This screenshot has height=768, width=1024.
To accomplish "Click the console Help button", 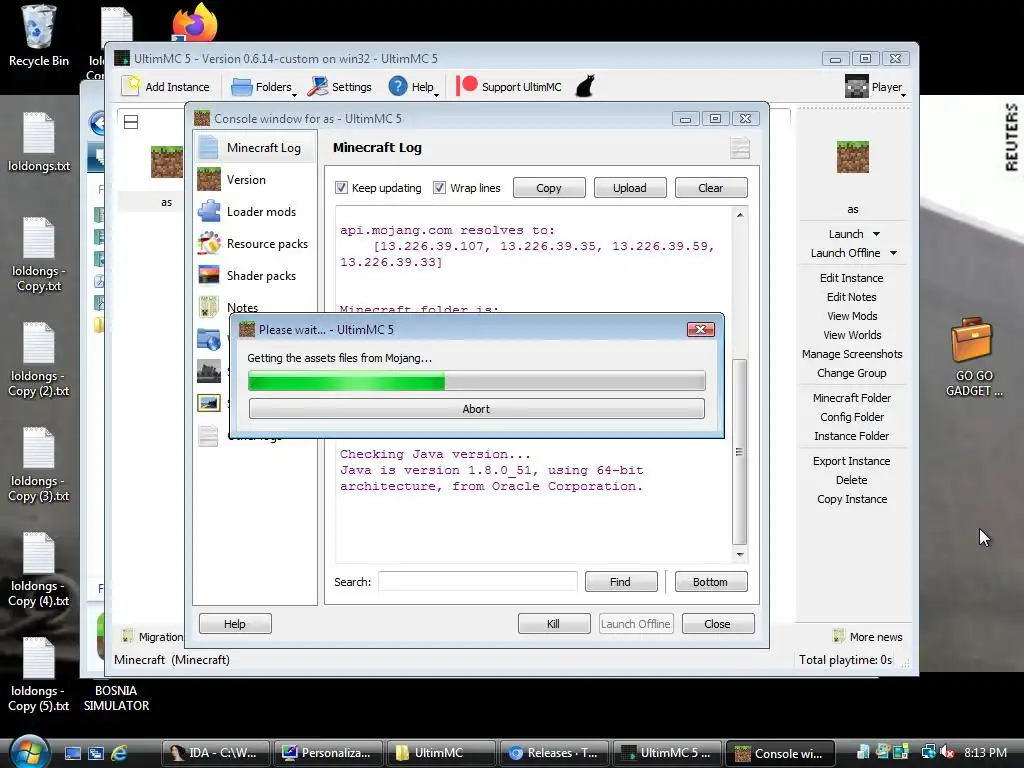I will point(235,624).
